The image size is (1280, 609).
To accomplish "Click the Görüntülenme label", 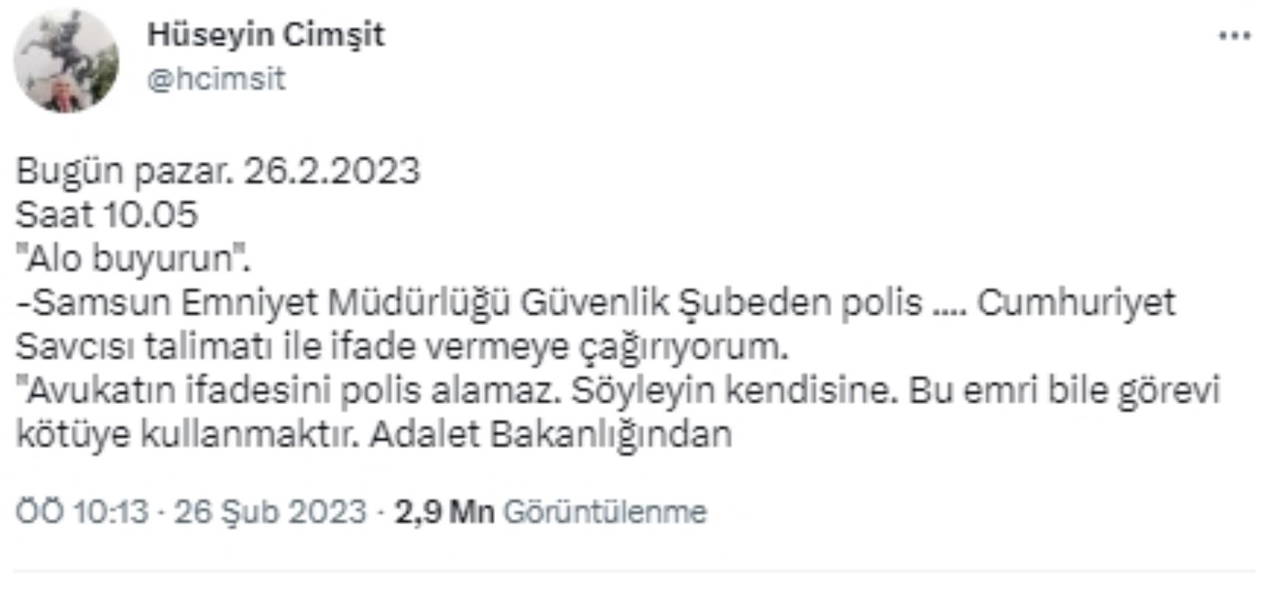I will (604, 512).
